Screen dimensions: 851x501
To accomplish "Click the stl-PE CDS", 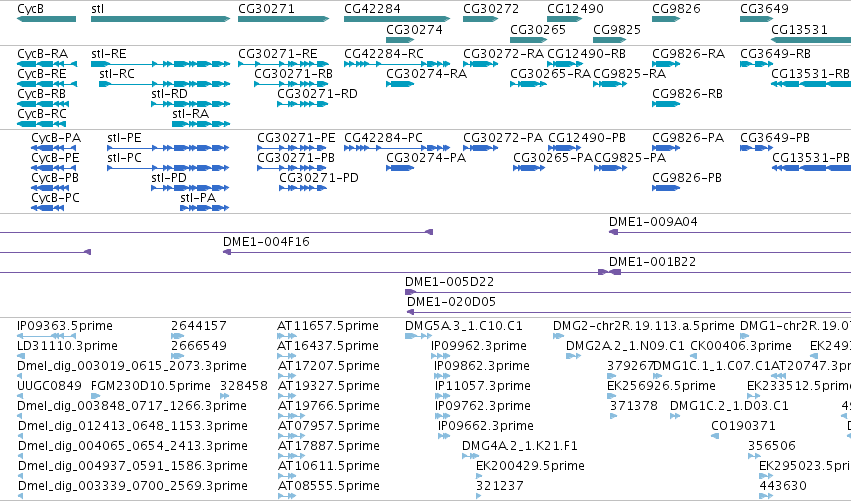I will (168, 148).
